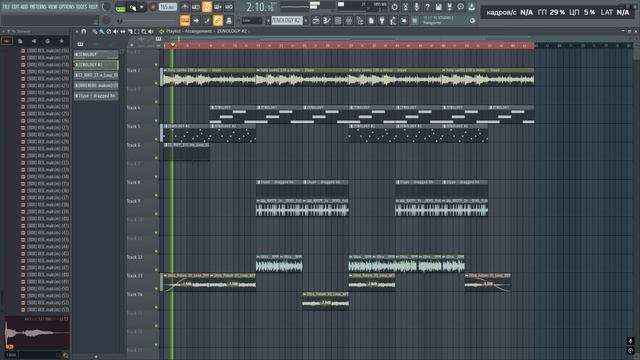Open browser sounds speaker tab
Image resolution: width=640 pixels, height=360 pixels.
pyautogui.click(x=34, y=41)
